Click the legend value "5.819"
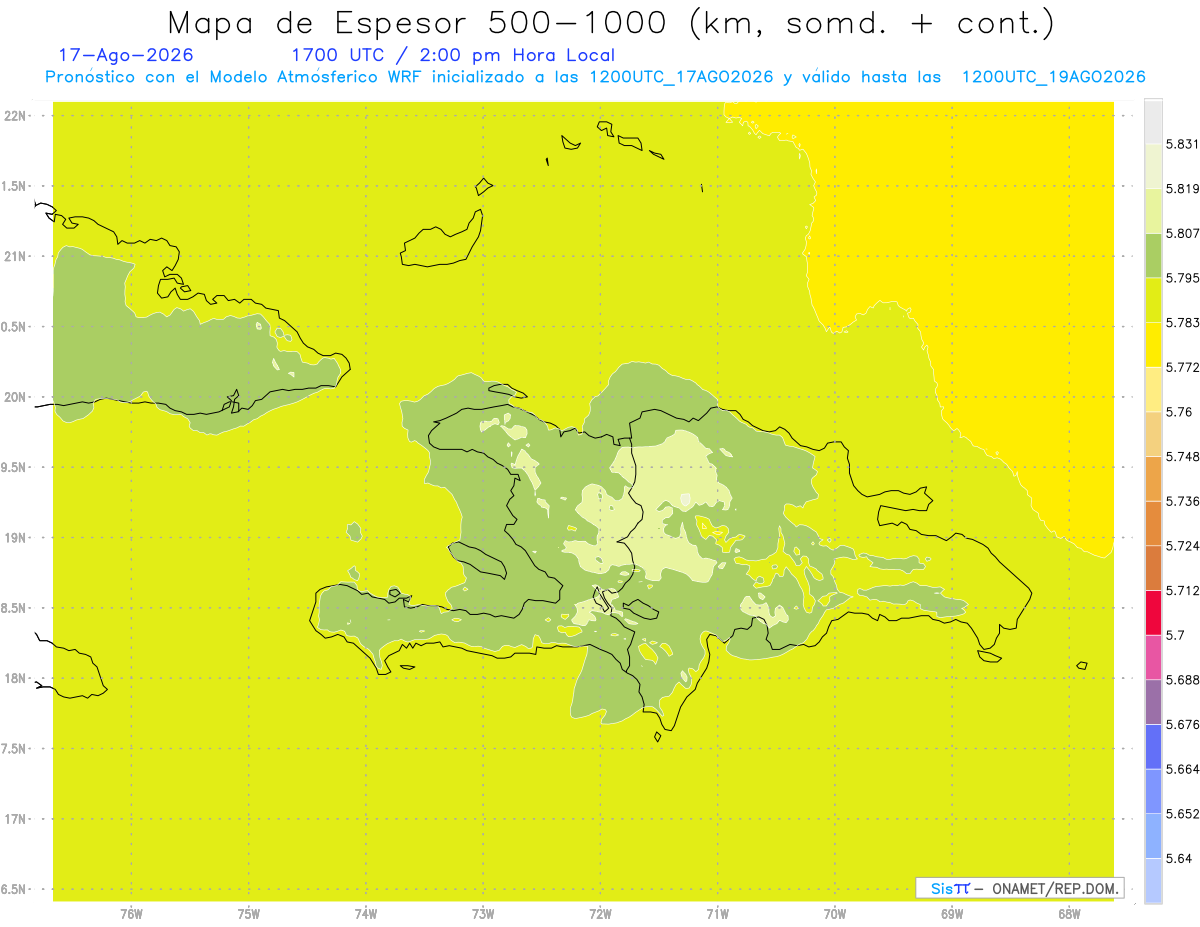 click(x=1182, y=189)
